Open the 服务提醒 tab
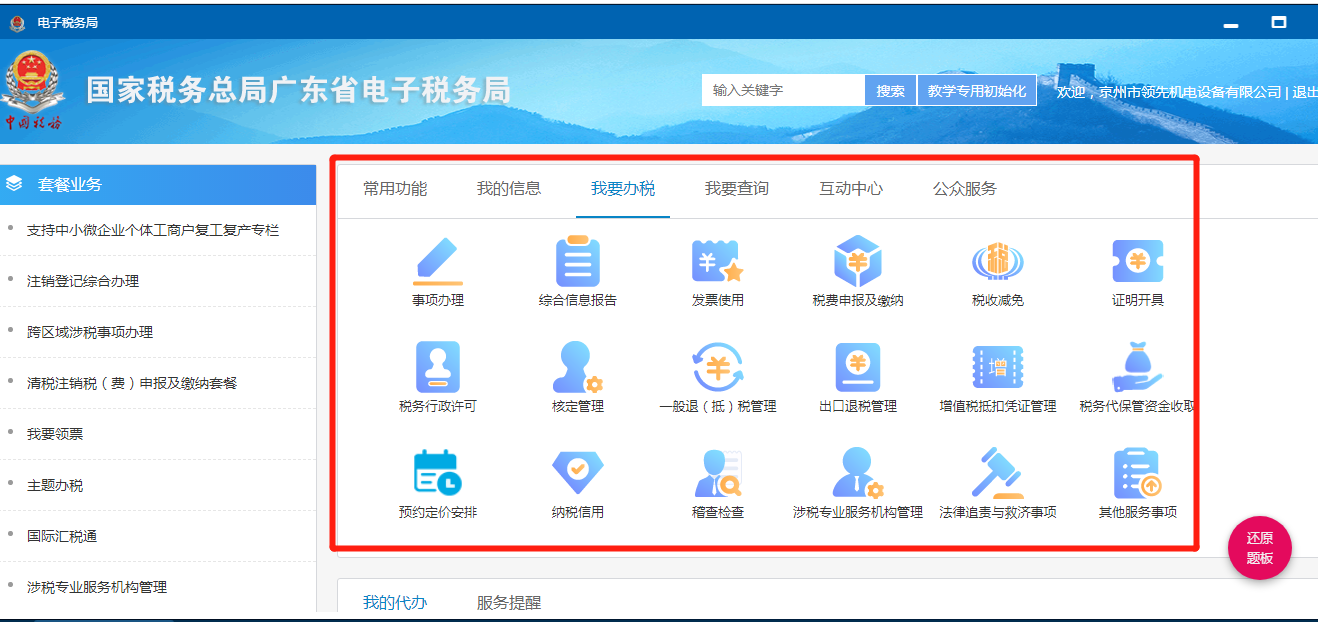This screenshot has width=1318, height=622. [x=509, y=603]
